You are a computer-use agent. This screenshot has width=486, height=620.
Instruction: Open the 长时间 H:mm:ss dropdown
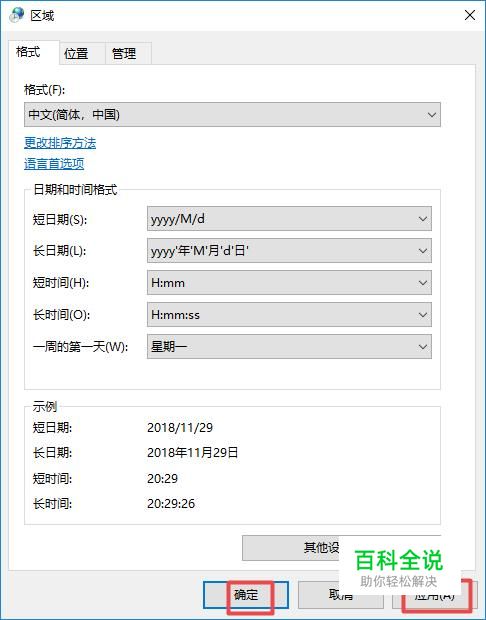pyautogui.click(x=289, y=315)
